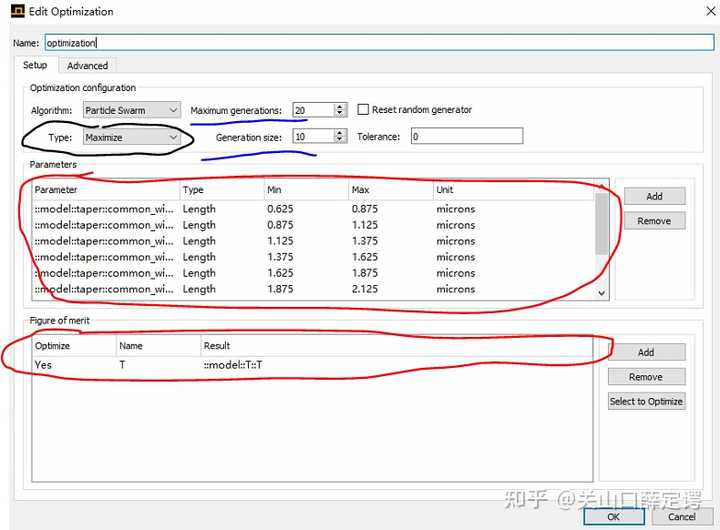Screen dimensions: 720x530
Task: Enable Reset random generator checkbox
Action: tap(363, 109)
